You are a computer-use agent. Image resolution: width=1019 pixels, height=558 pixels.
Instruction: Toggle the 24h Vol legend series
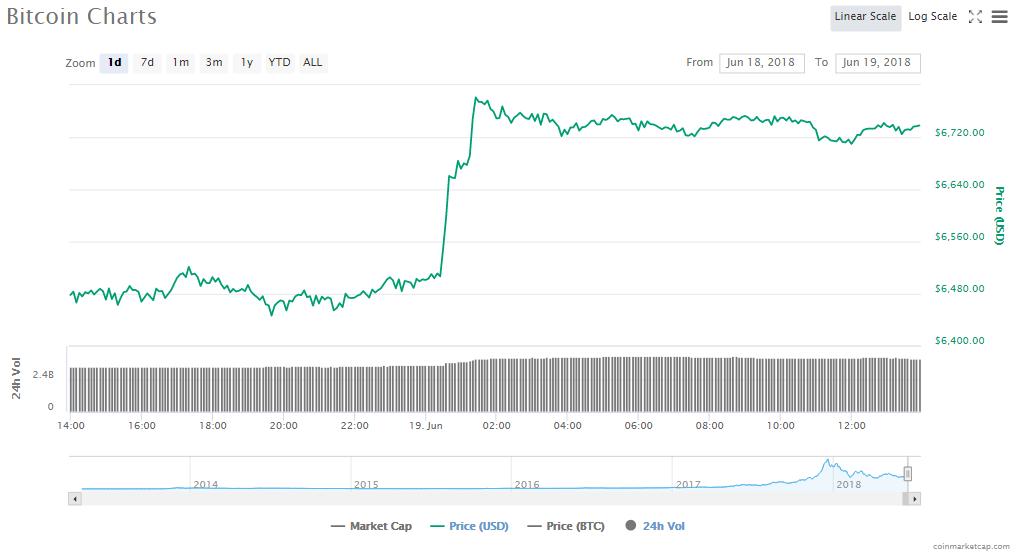coord(655,526)
